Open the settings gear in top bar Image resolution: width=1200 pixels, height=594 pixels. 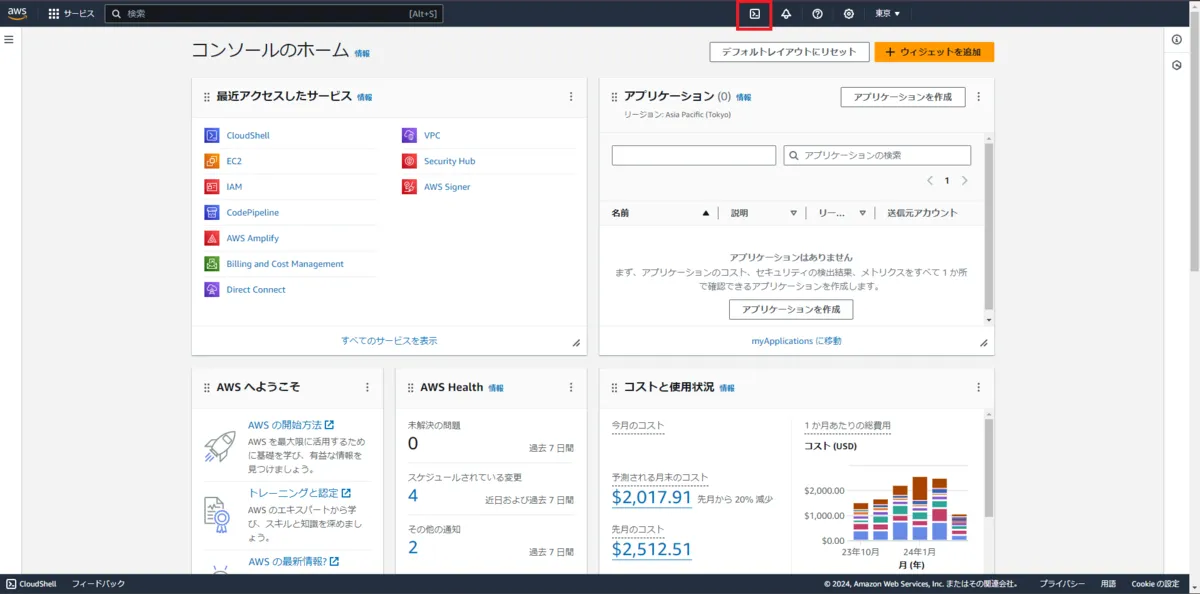point(848,14)
